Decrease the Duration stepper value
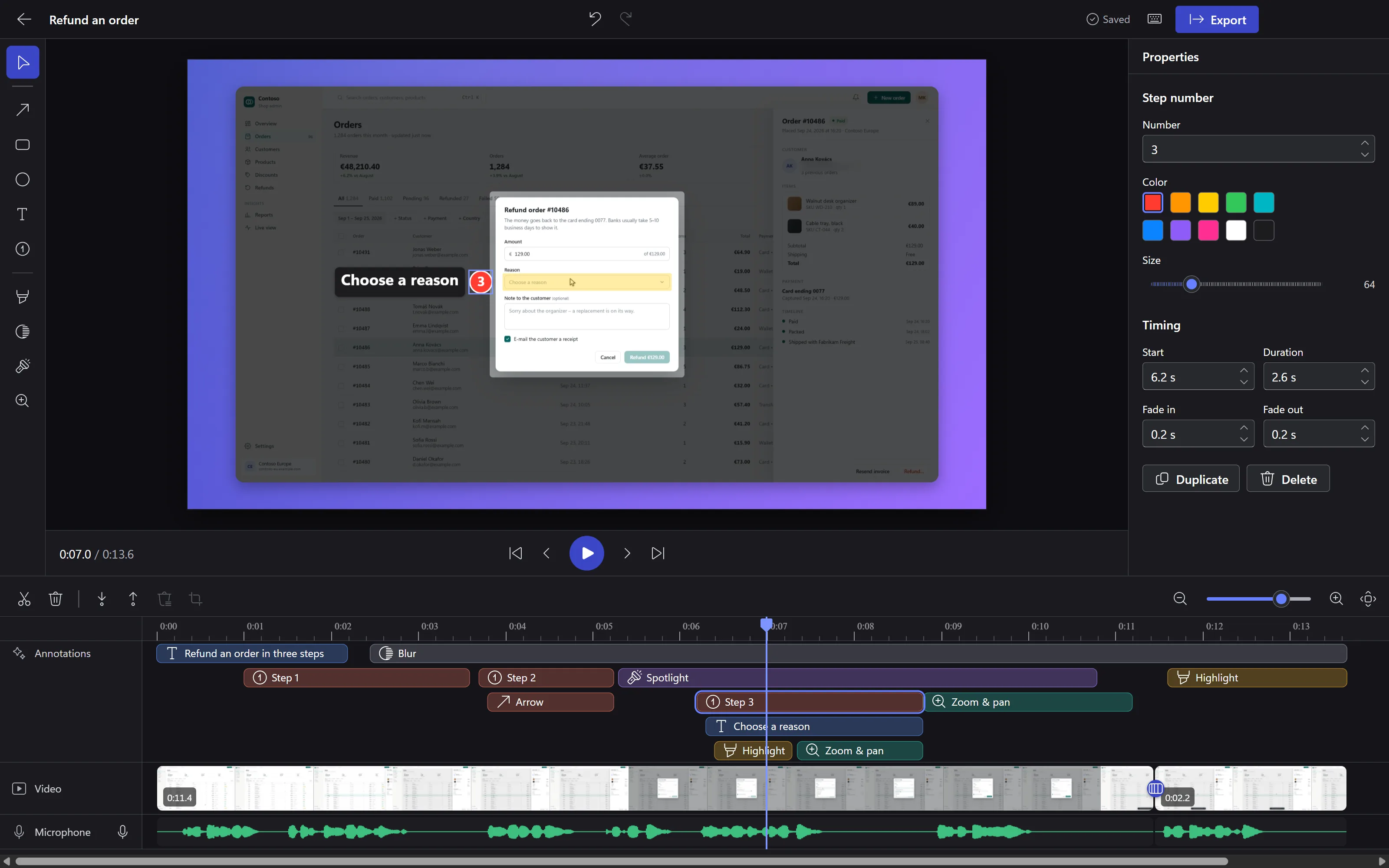1389x868 pixels. (1365, 382)
